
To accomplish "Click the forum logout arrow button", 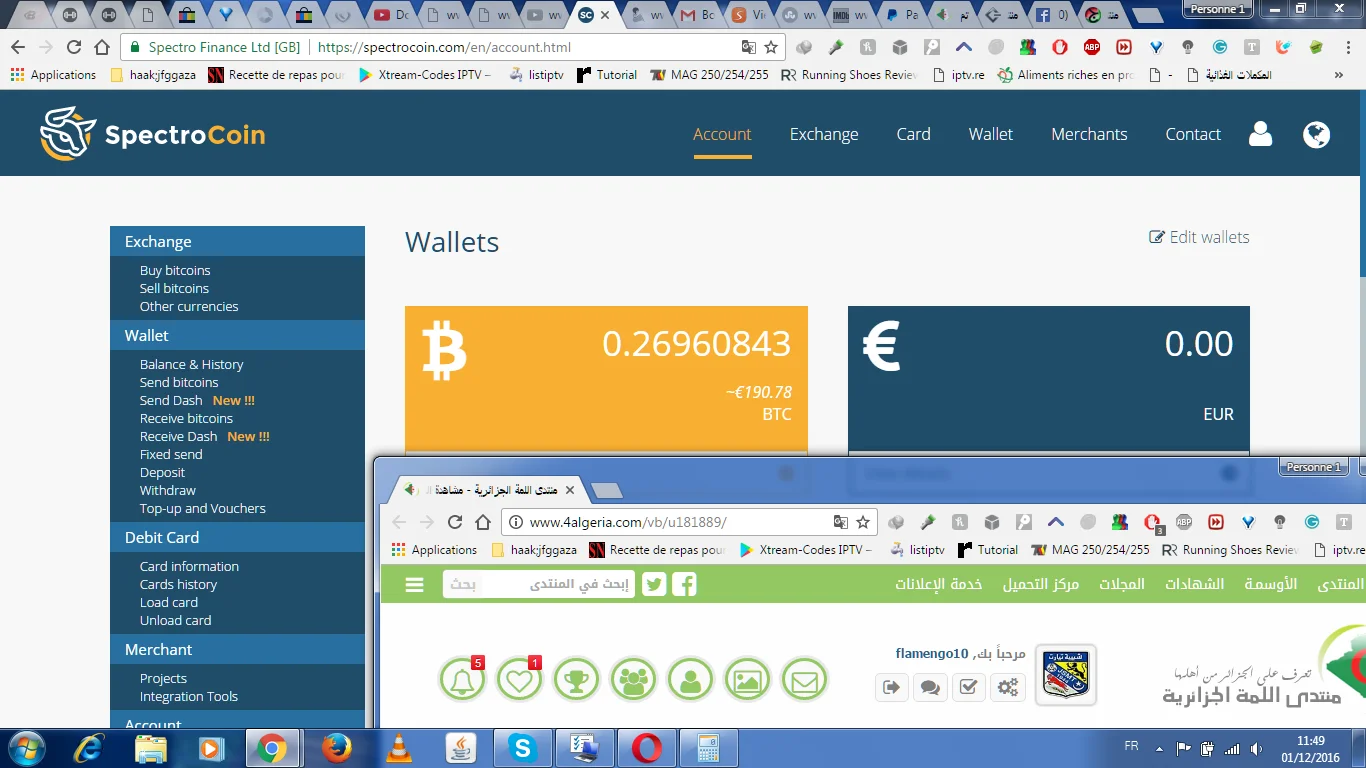I will (x=891, y=687).
